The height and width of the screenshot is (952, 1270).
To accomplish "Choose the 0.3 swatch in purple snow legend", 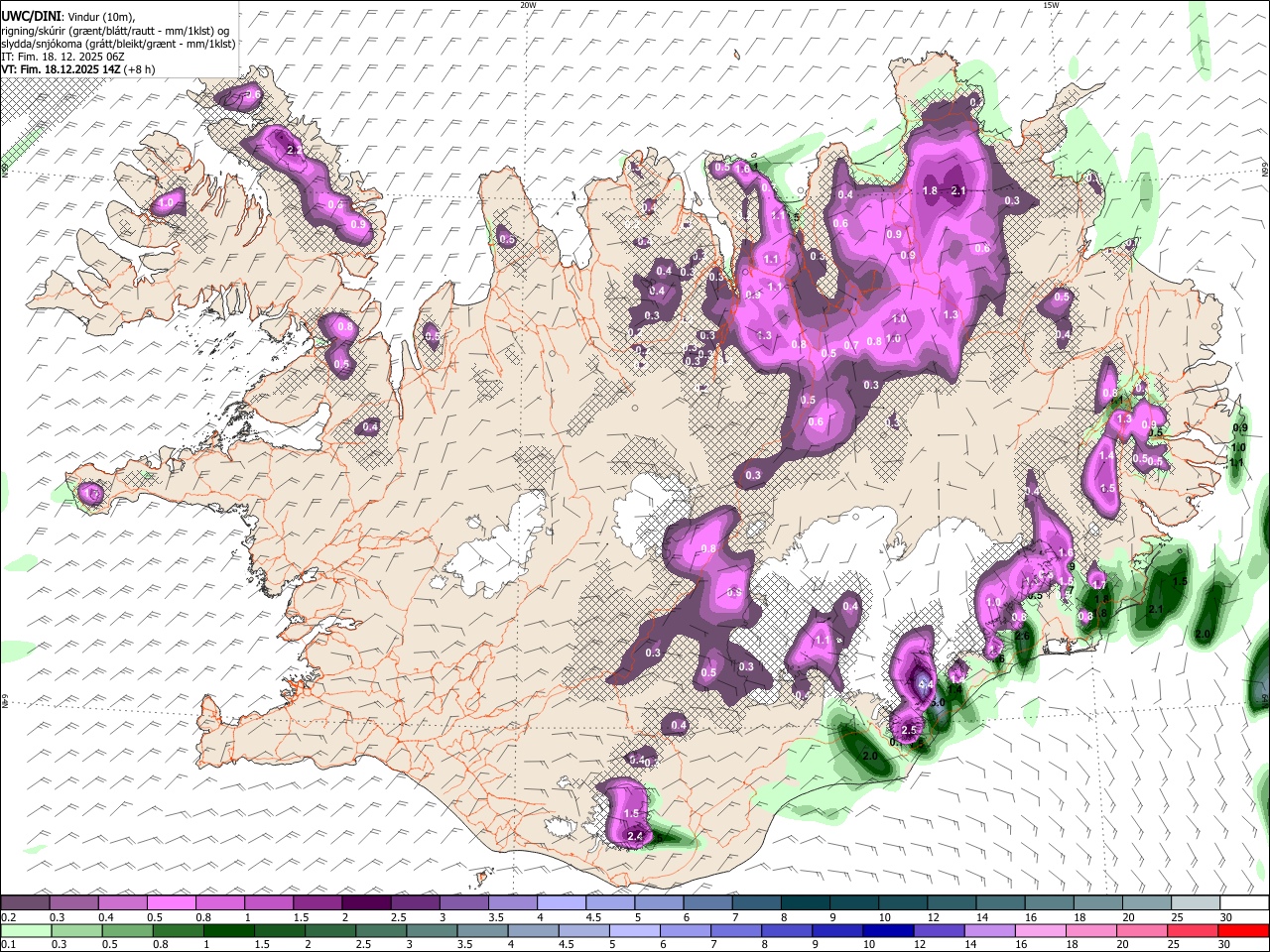I will tap(73, 903).
